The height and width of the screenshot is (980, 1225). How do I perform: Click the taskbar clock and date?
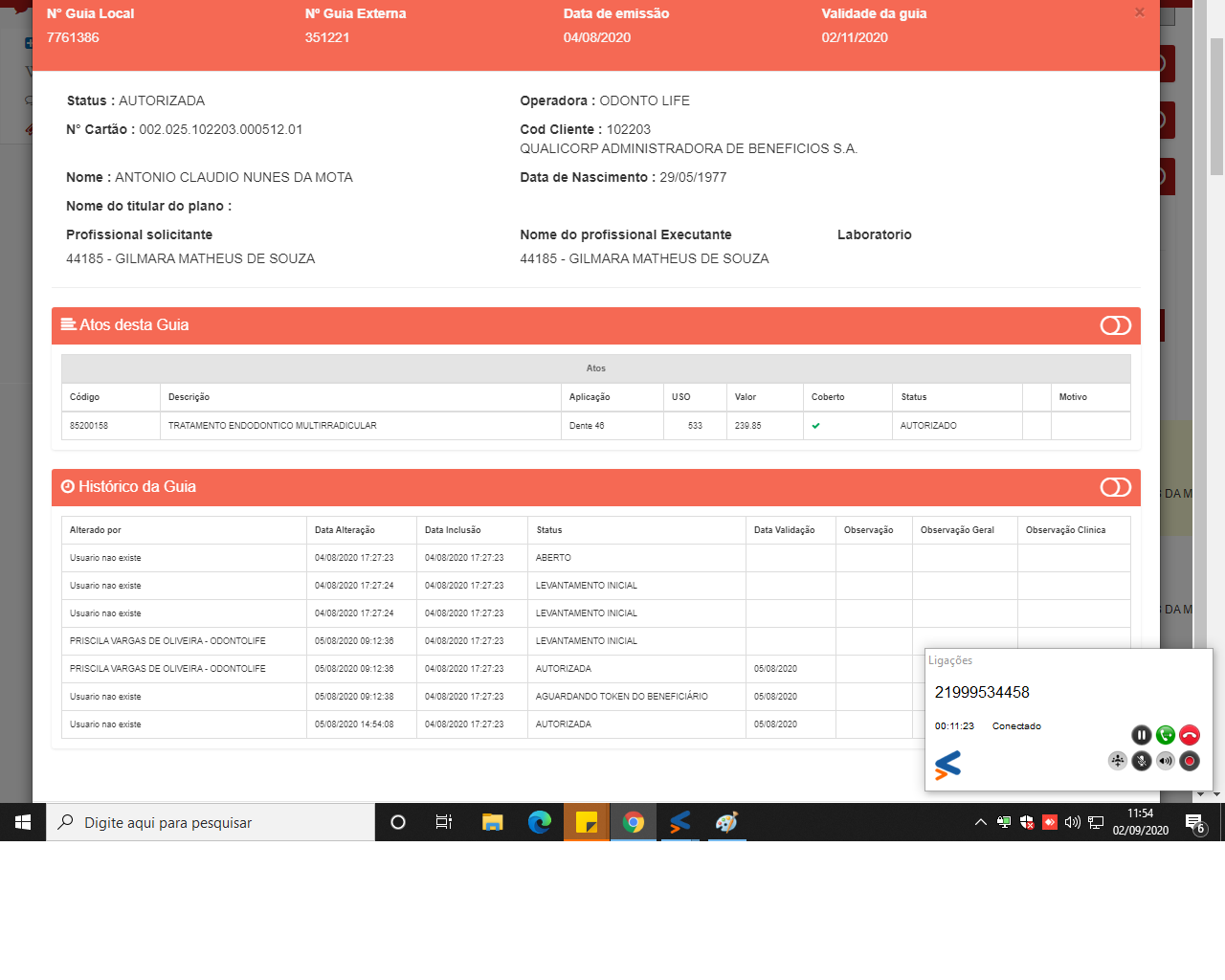(x=1140, y=822)
